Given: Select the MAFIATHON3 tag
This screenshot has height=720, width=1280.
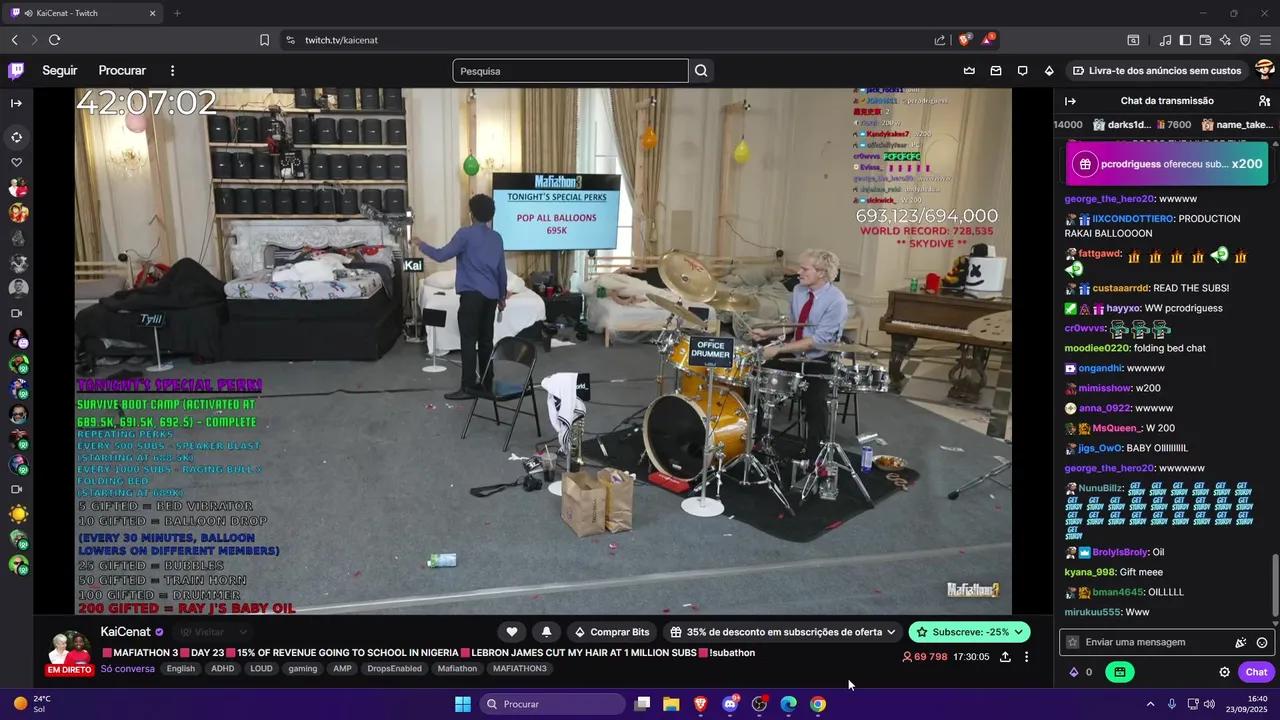Looking at the screenshot, I should click(520, 669).
